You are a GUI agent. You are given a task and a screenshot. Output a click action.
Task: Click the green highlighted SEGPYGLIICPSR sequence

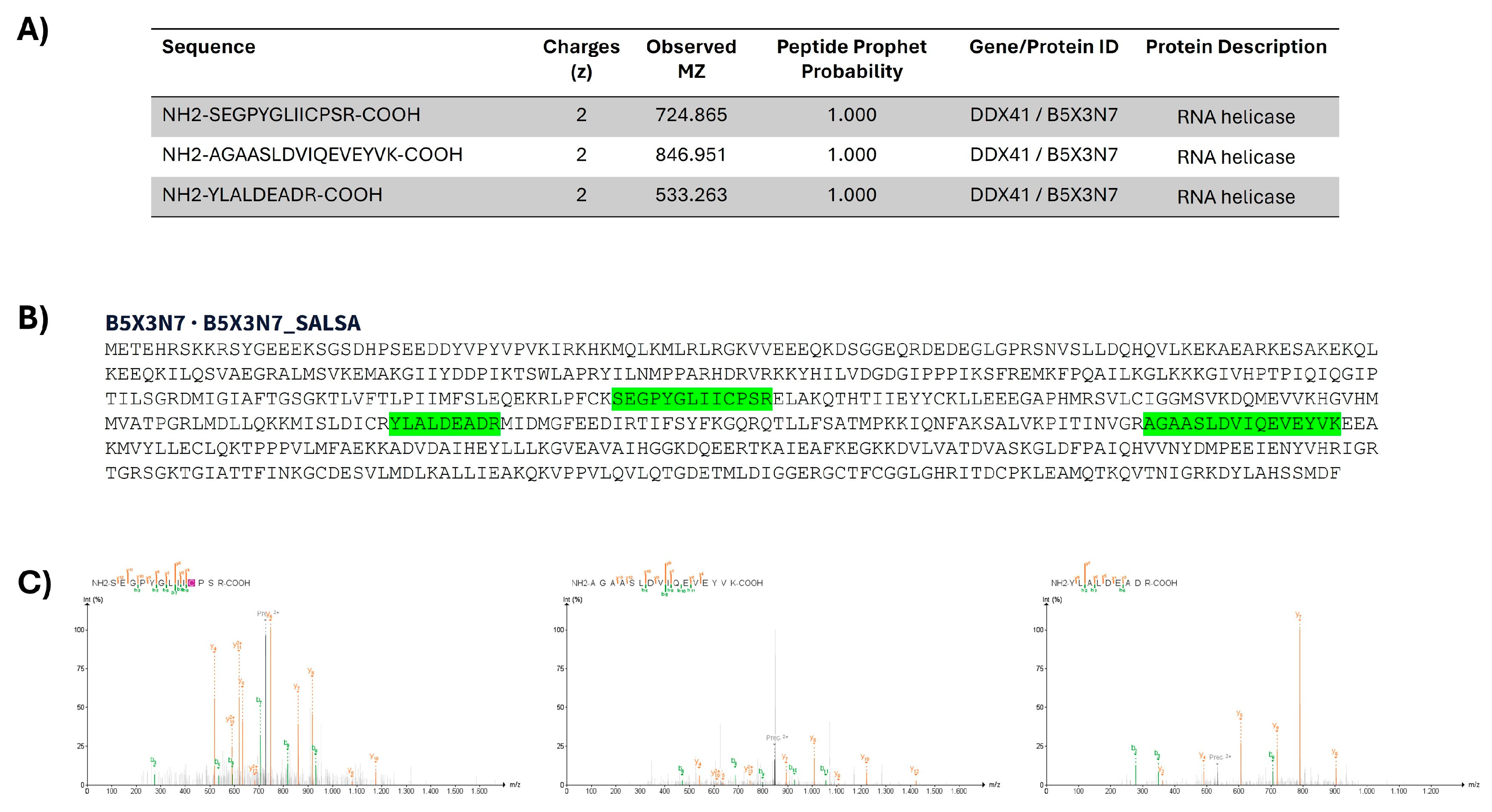(691, 399)
